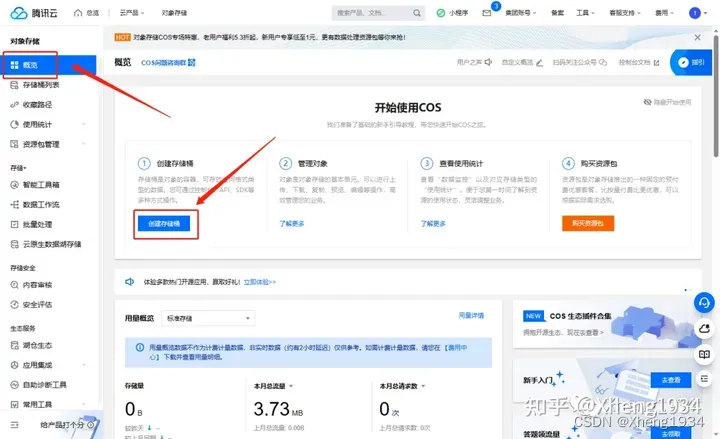
Task: Click 对象存储 in top navigation
Action: [x=174, y=13]
